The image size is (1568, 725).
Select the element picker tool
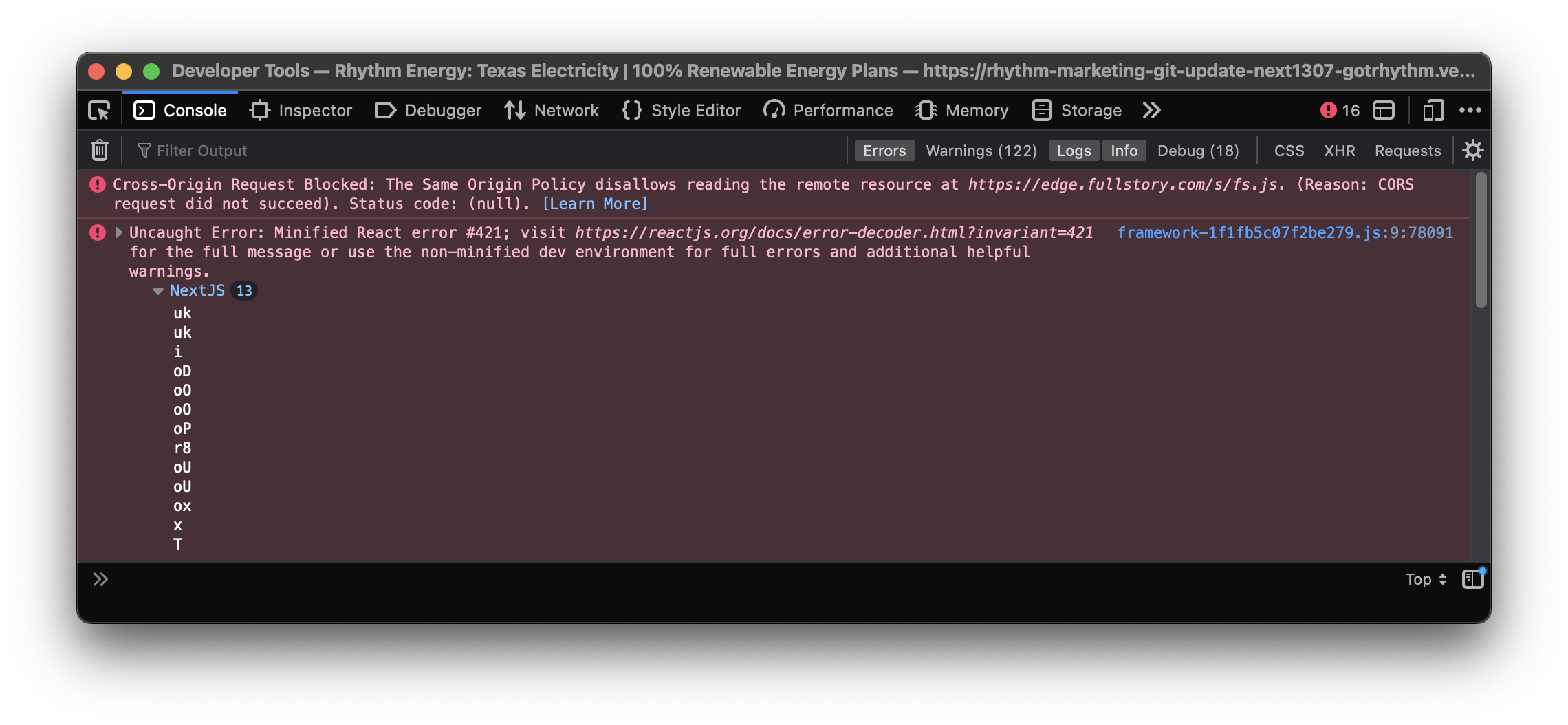point(98,110)
